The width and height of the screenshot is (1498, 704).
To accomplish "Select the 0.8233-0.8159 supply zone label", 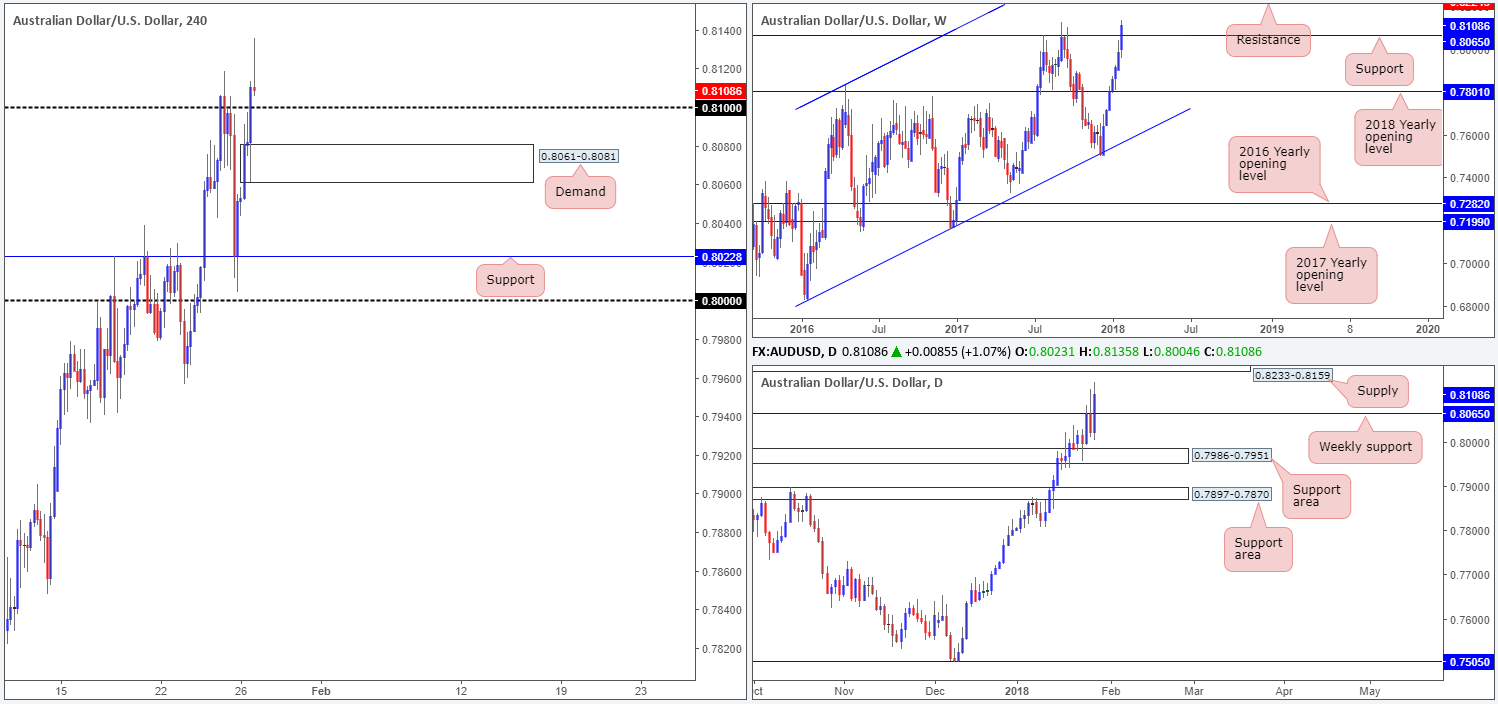I will [1292, 375].
